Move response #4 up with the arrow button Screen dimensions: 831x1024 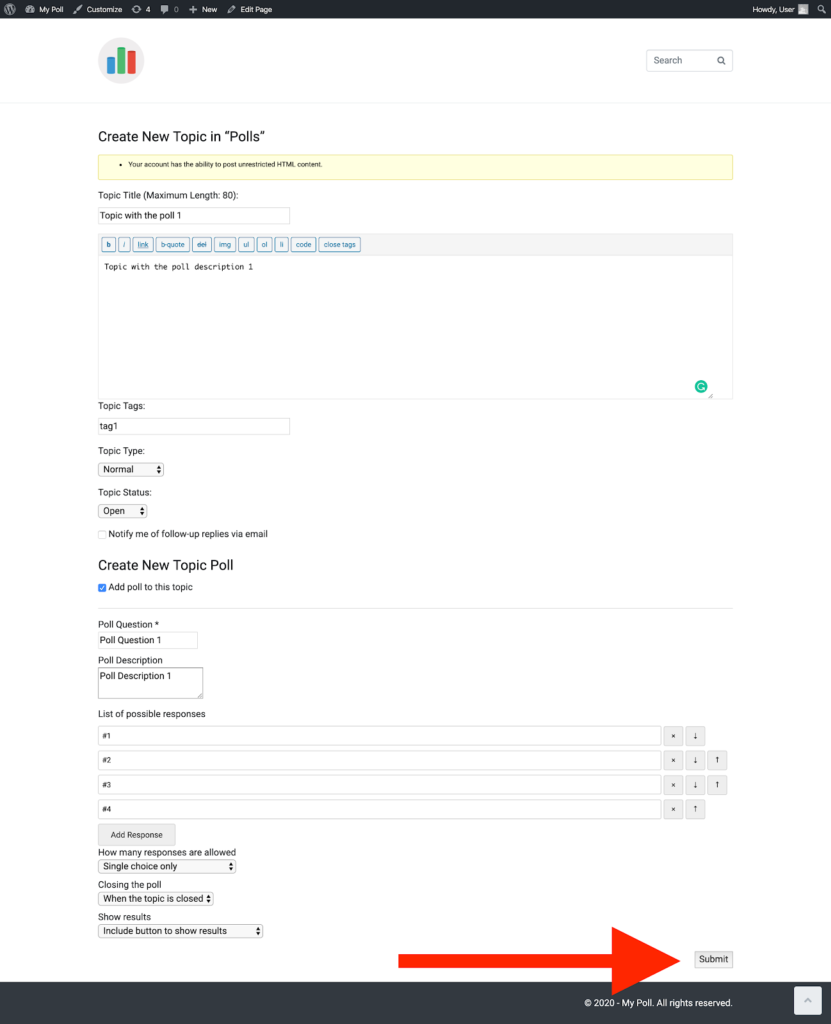pos(695,808)
